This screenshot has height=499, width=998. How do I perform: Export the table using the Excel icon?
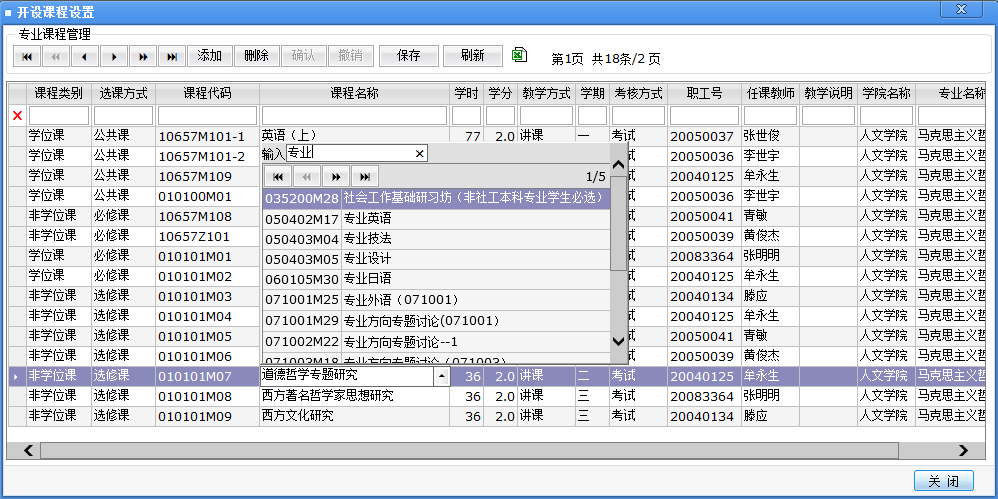tap(519, 55)
